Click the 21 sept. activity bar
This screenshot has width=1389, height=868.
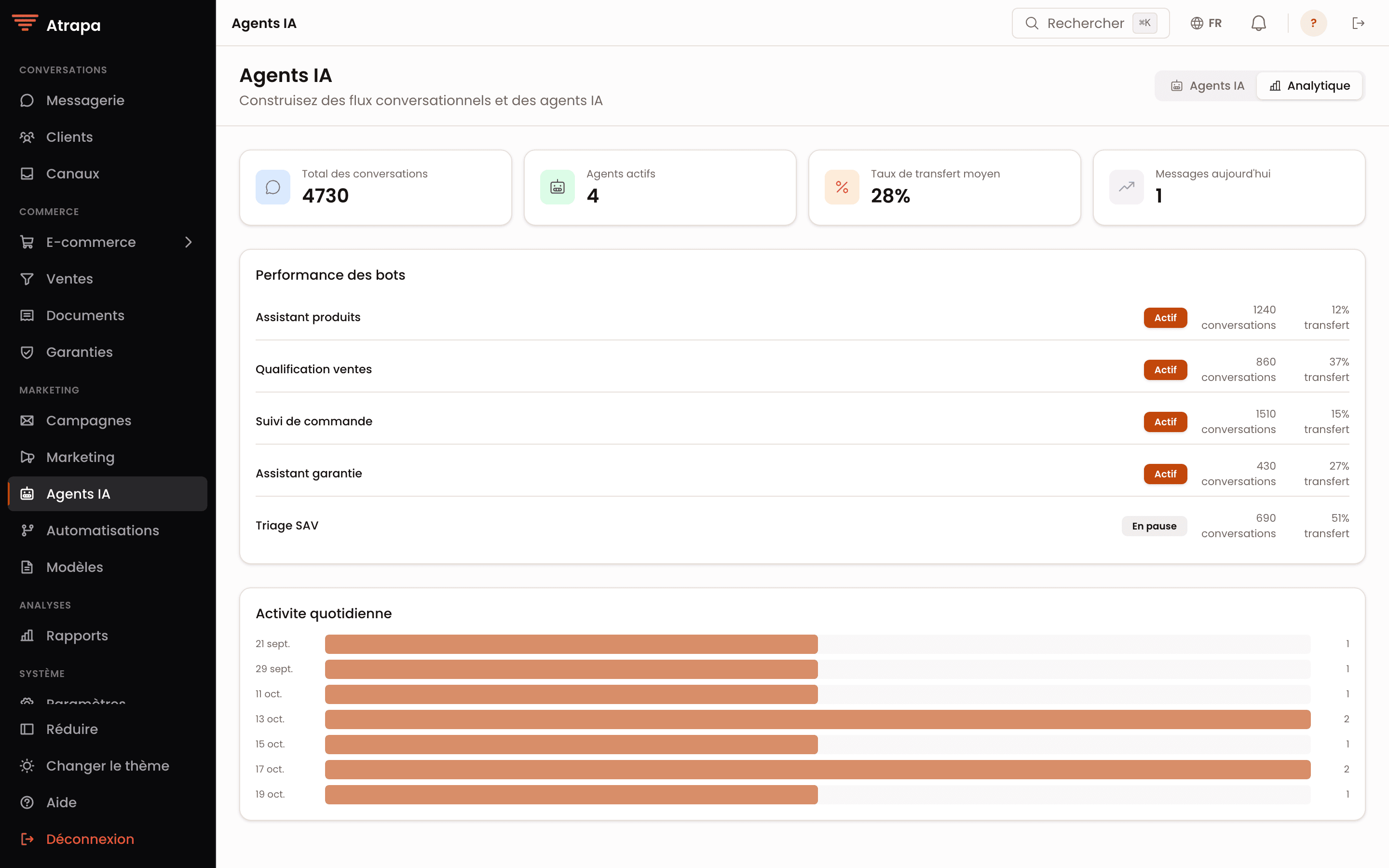571,644
